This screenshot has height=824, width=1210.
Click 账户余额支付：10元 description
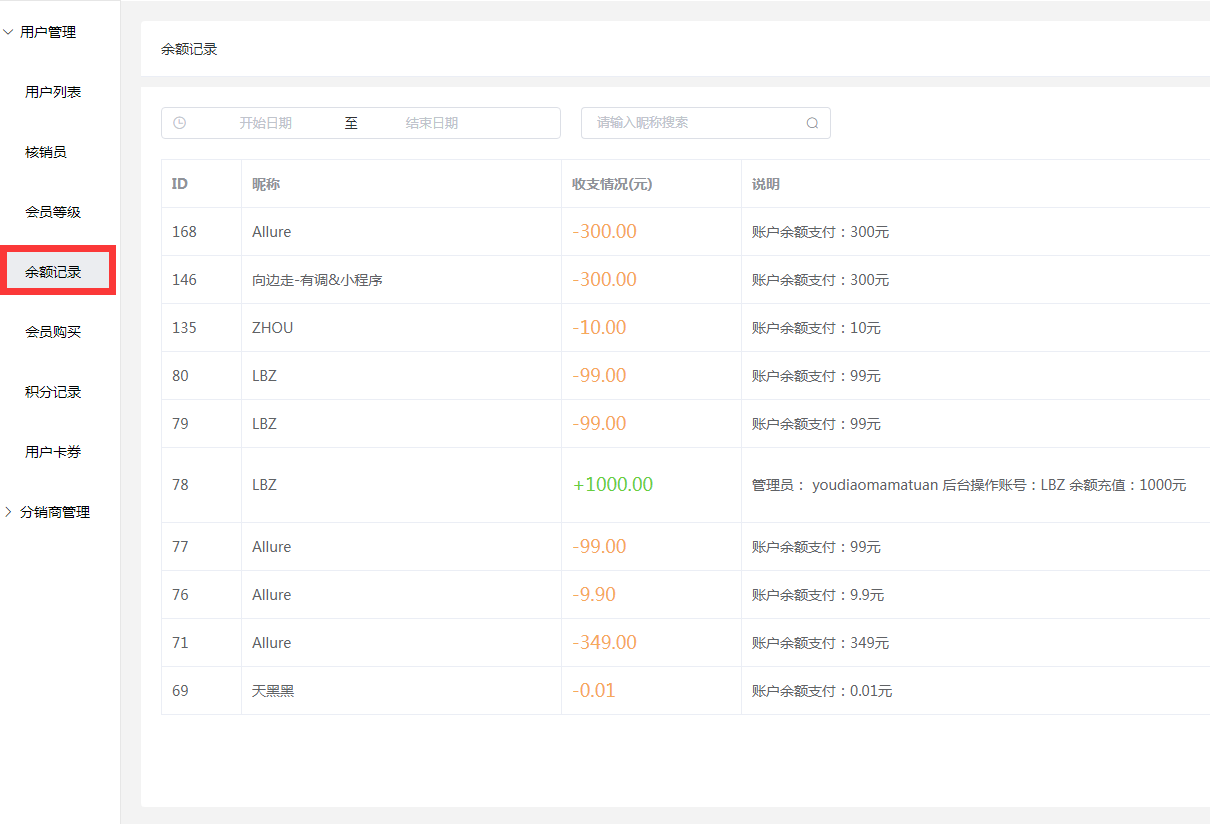(x=816, y=328)
